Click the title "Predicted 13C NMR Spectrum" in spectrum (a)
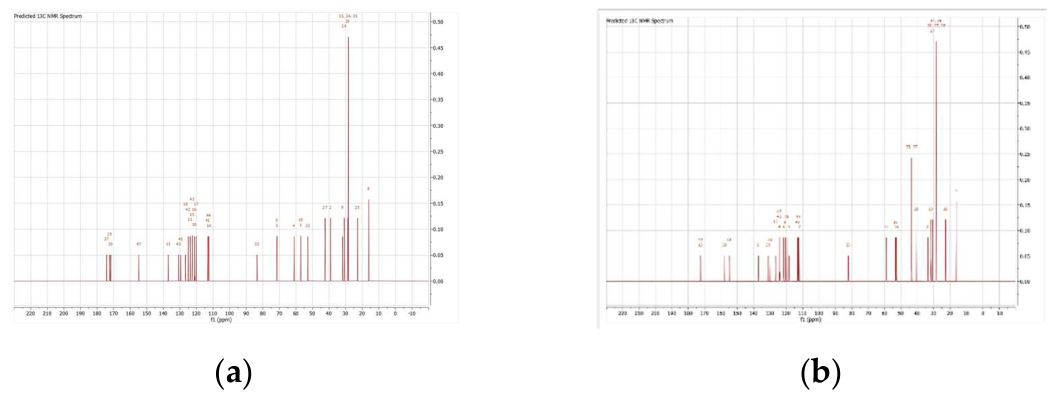Viewport: 1055px width, 398px height. [48, 16]
